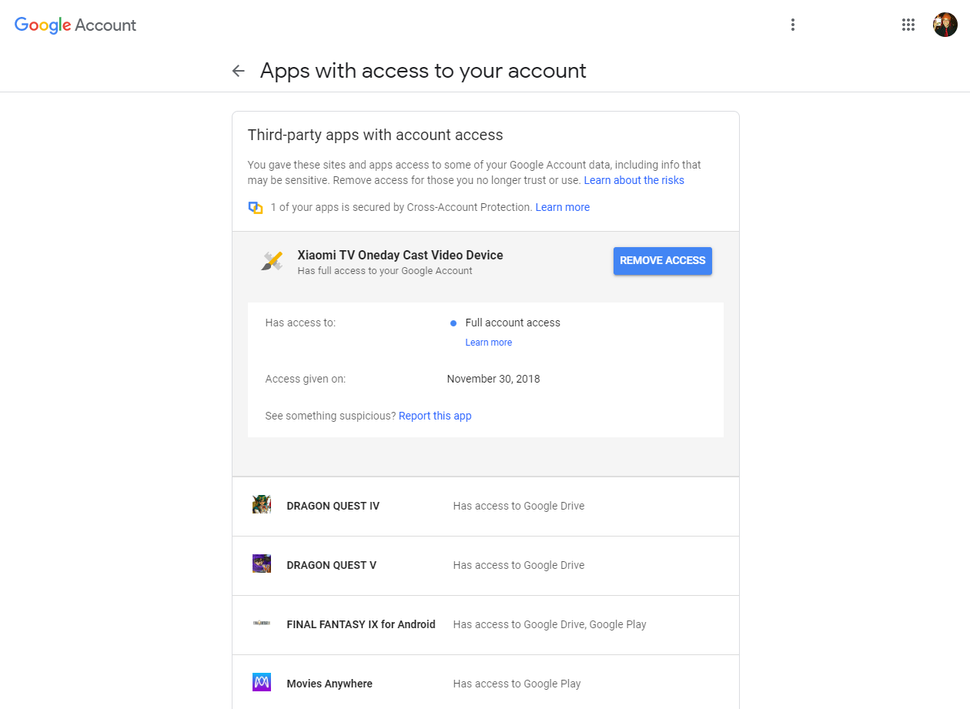Viewport: 970px width, 709px height.
Task: Click the Xiaomi TV Oneday Cast app icon
Action: pos(272,260)
